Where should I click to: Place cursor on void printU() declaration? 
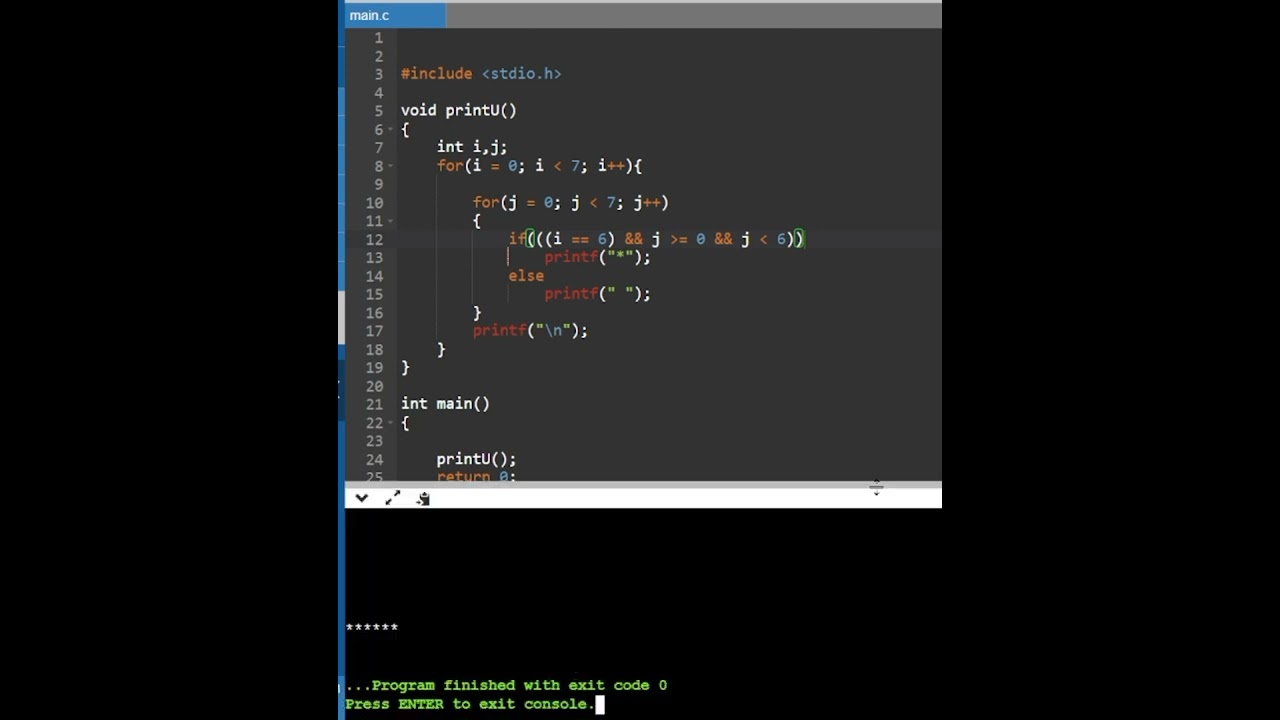click(x=459, y=111)
